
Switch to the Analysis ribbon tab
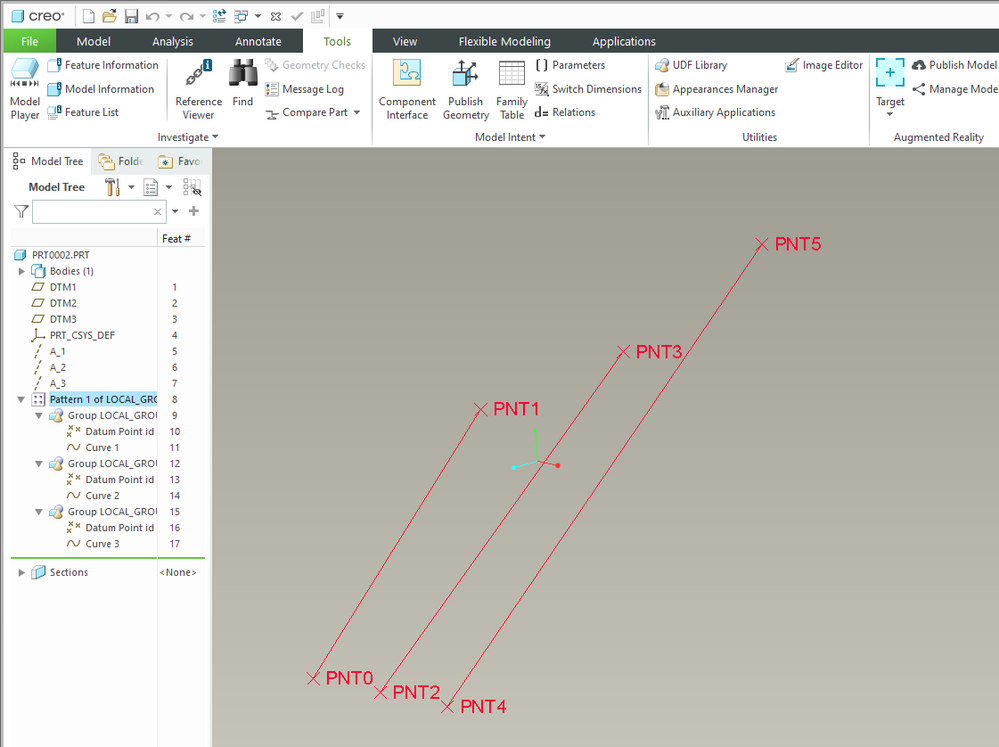pos(173,41)
